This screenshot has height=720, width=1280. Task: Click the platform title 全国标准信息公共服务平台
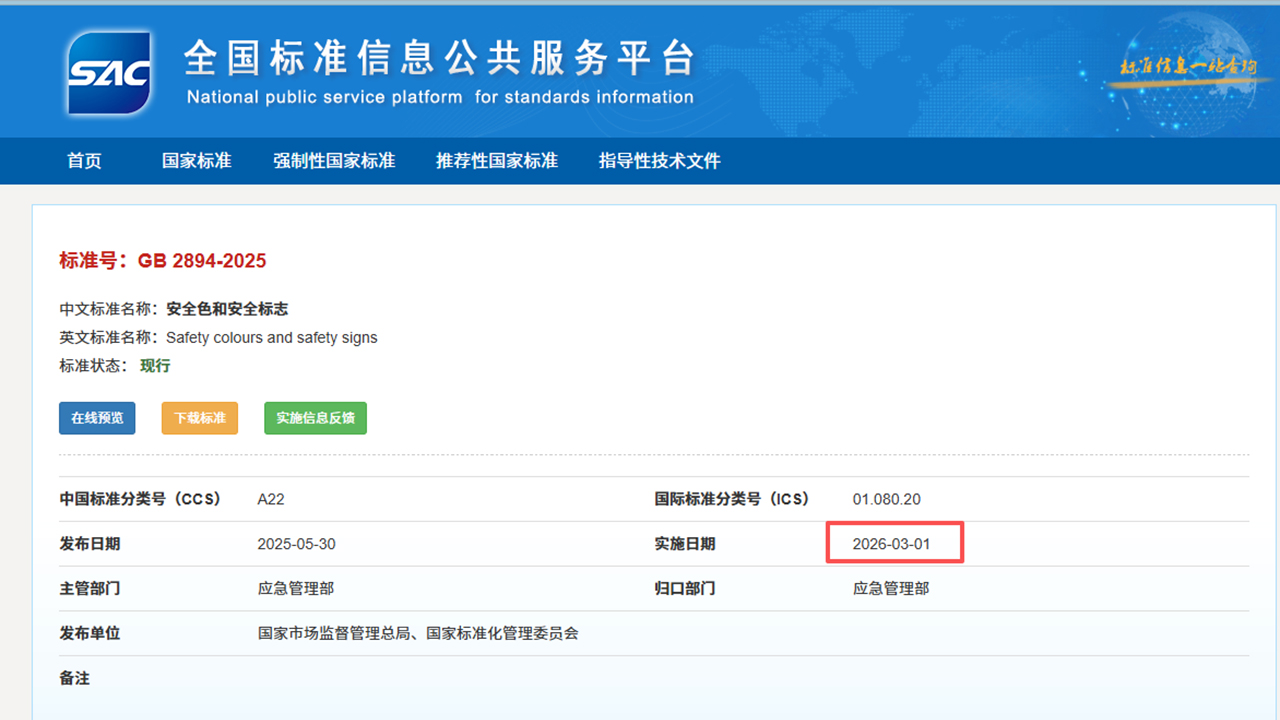tap(439, 60)
